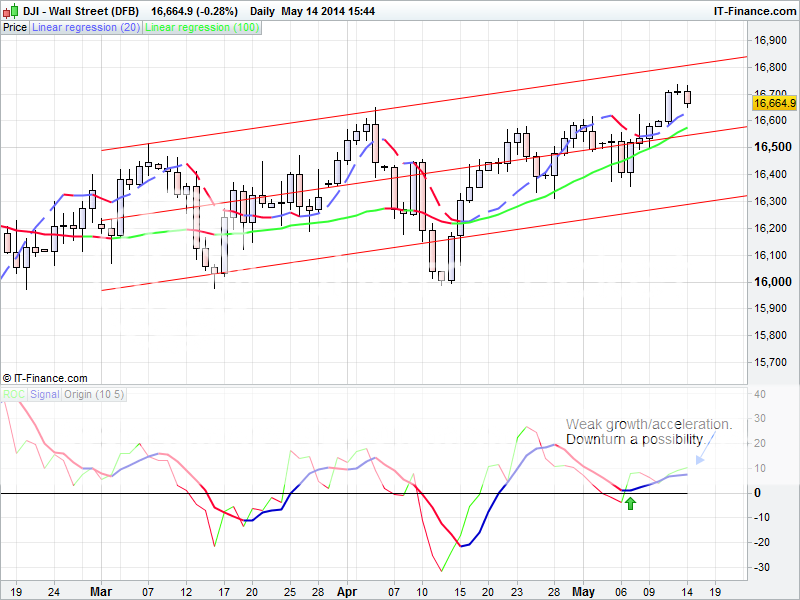Click the highlighted 16,664.9 current price tag

coord(775,102)
